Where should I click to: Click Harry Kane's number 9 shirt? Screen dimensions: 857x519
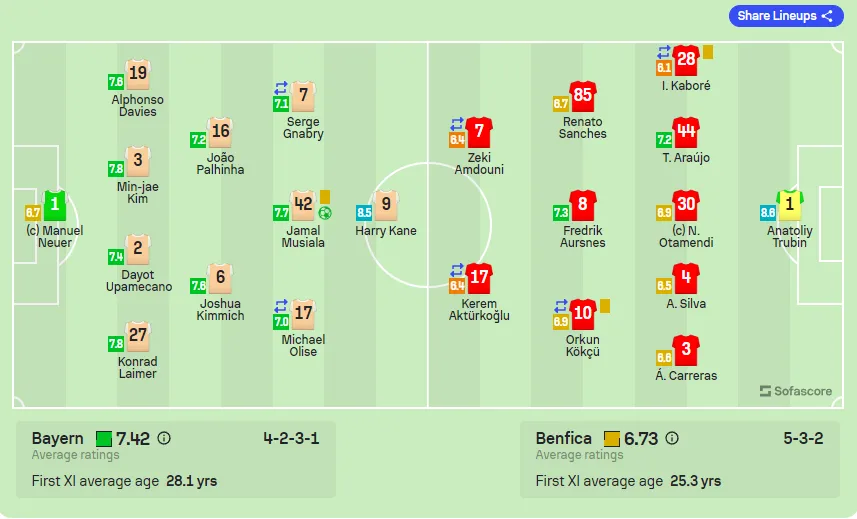[x=386, y=205]
